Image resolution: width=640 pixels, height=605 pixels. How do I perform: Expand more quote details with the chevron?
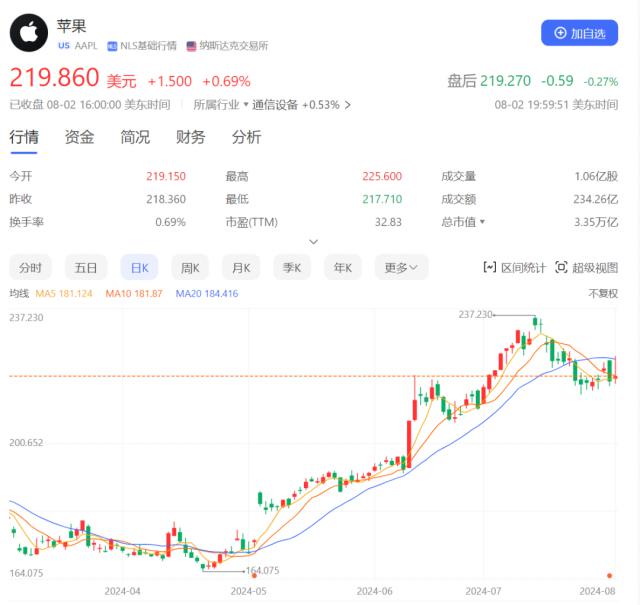pos(313,242)
